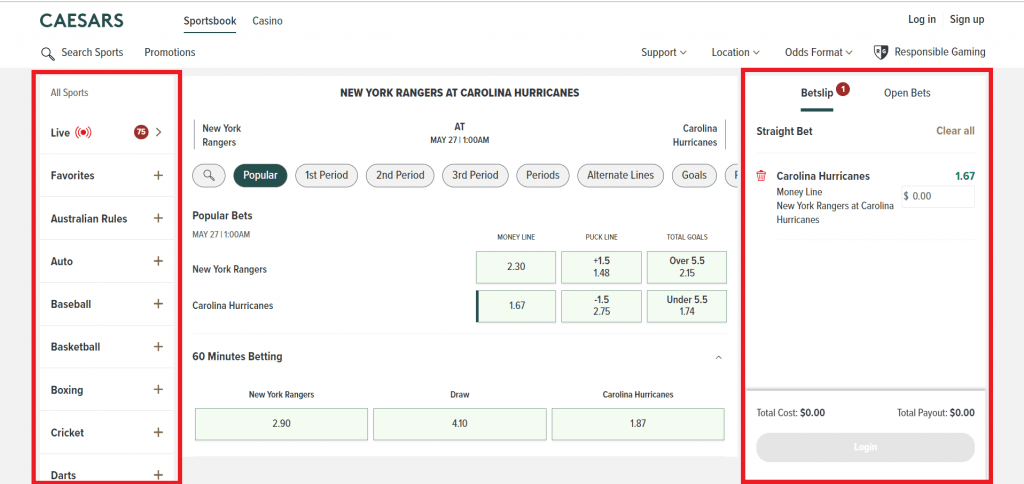Click the Betslip count badge
Image resolution: width=1024 pixels, height=484 pixels.
[x=842, y=89]
